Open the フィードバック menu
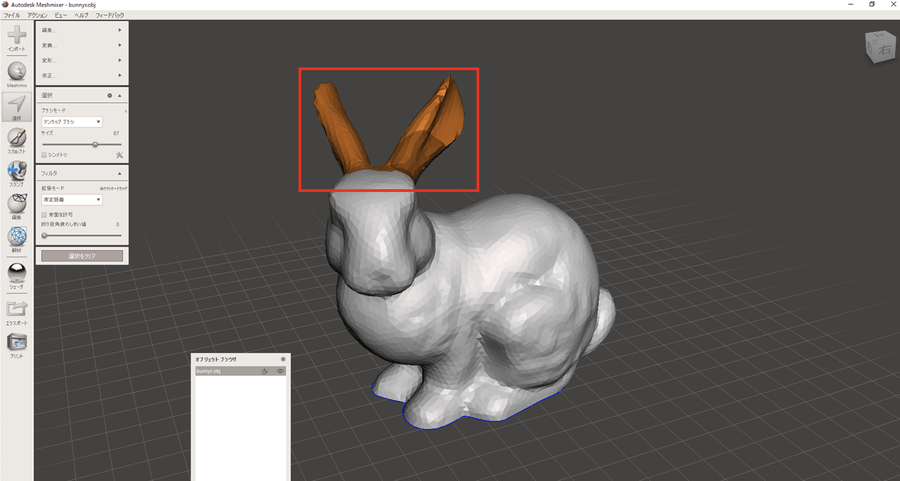This screenshot has width=900, height=481. (x=110, y=15)
